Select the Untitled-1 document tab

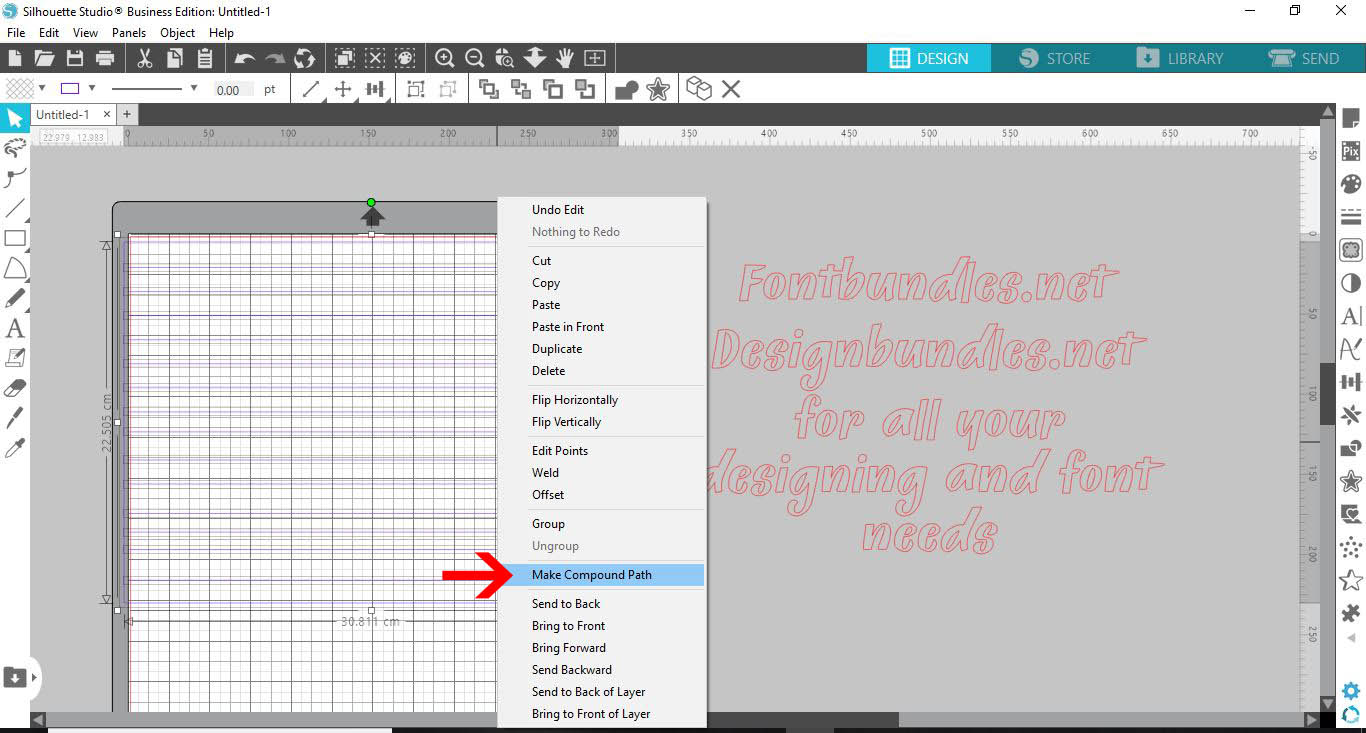pos(63,115)
